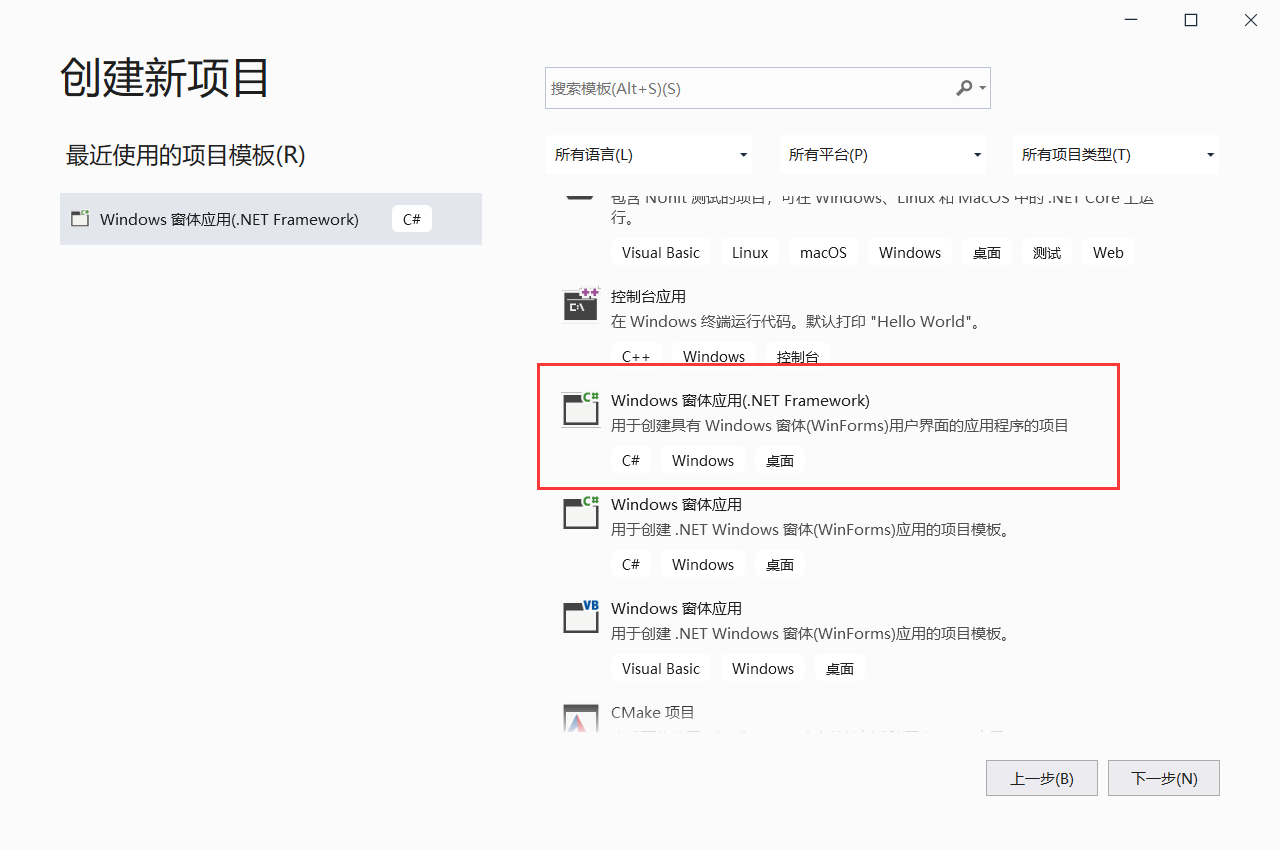Filter by the Linux tag
Viewport: 1280px width, 850px height.
point(749,252)
